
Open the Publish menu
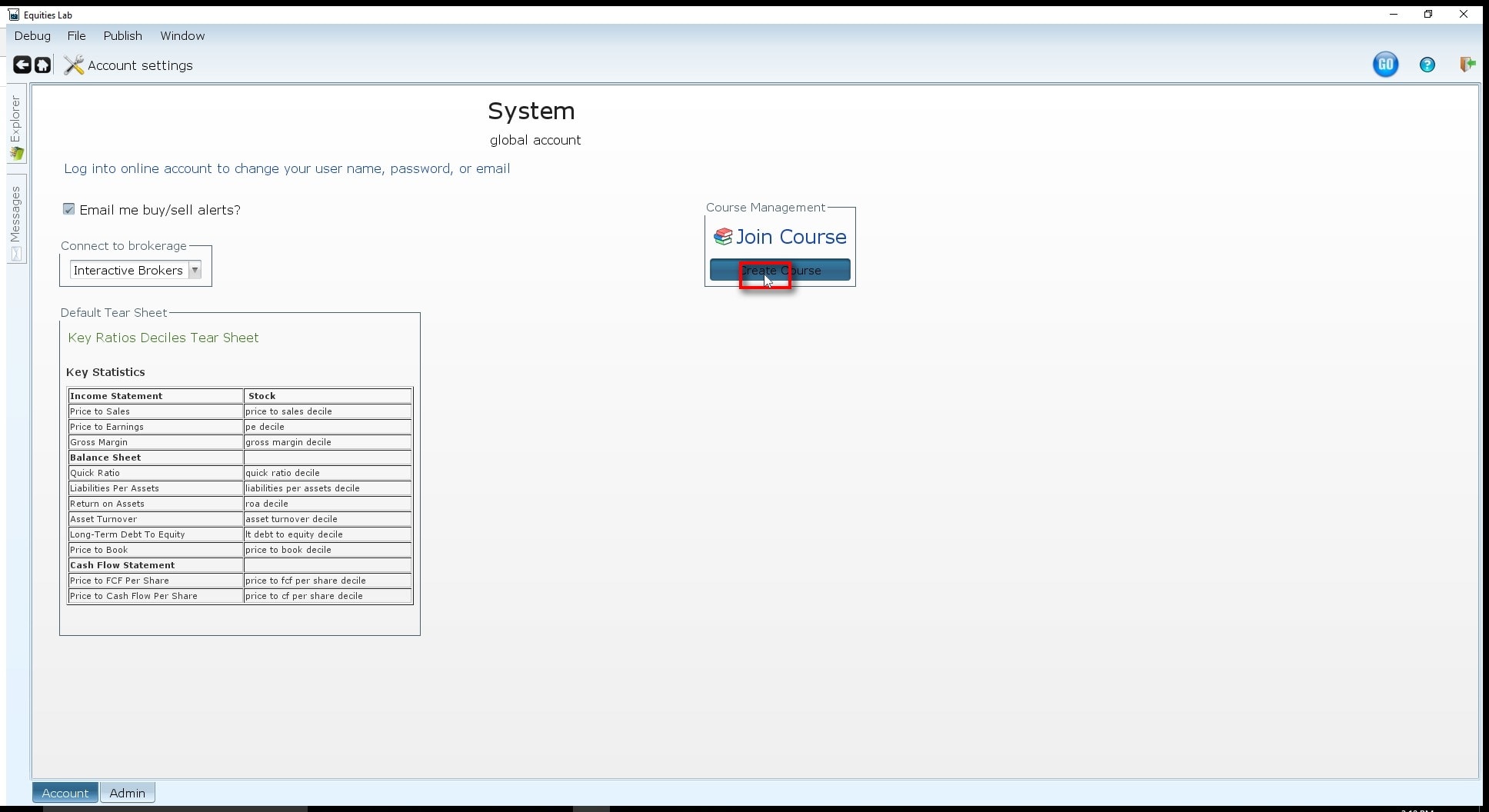click(x=123, y=36)
